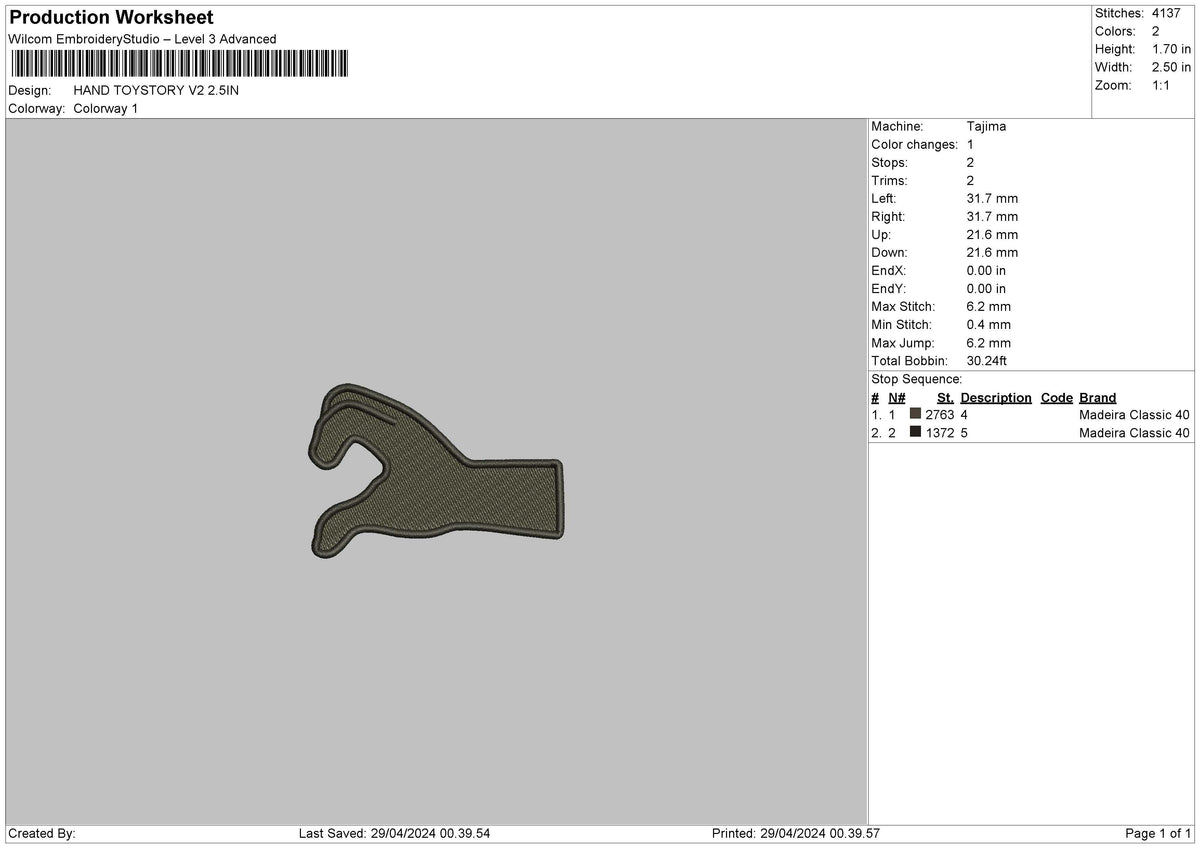Click the brown swatch for stop 1
Screen dimensions: 1200x848
[x=915, y=414]
